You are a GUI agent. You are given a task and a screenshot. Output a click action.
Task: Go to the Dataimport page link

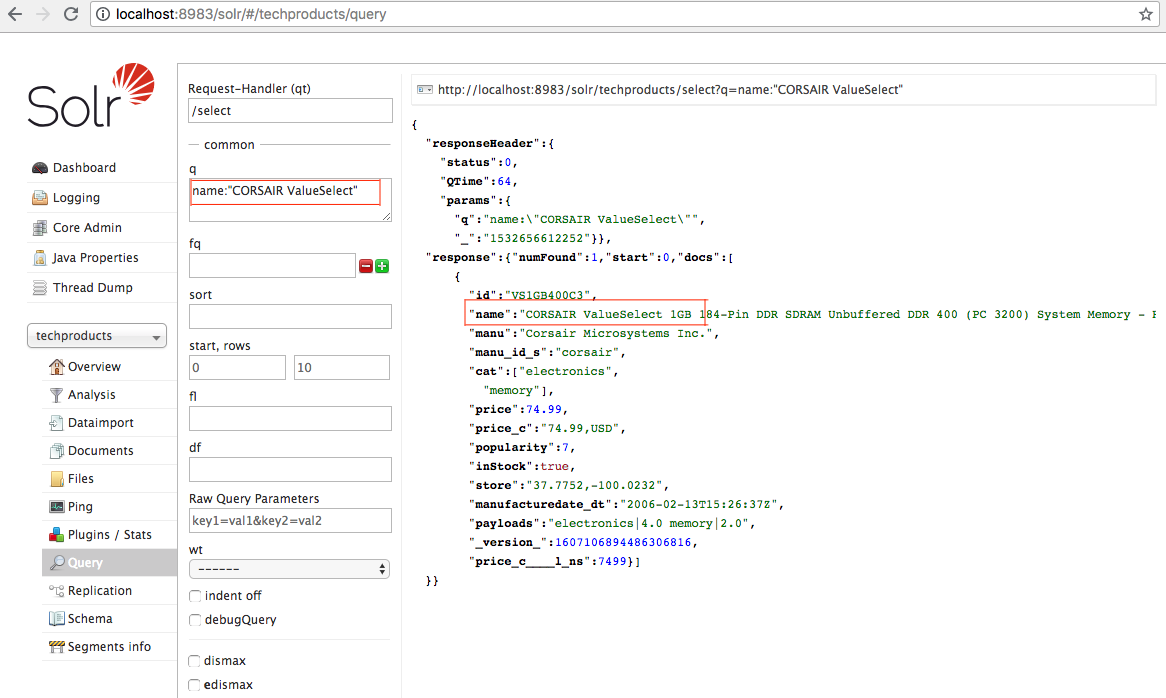(100, 423)
